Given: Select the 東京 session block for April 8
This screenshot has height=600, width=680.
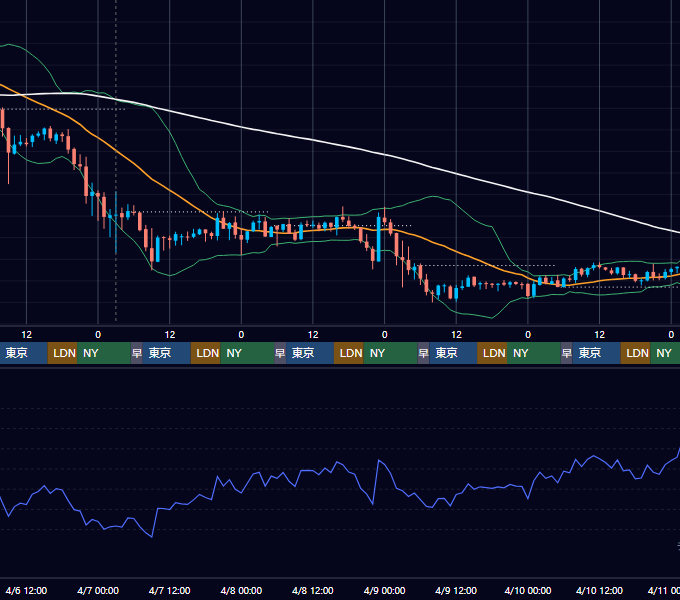Looking at the screenshot, I should coord(310,353).
